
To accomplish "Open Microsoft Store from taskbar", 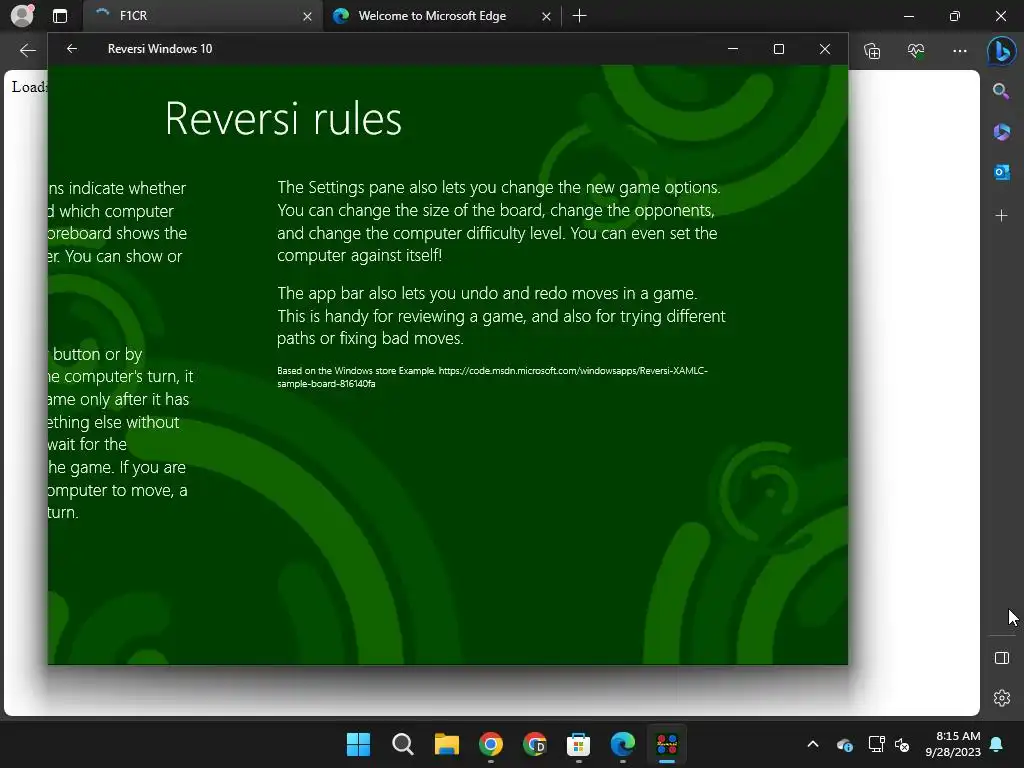I will tap(579, 744).
